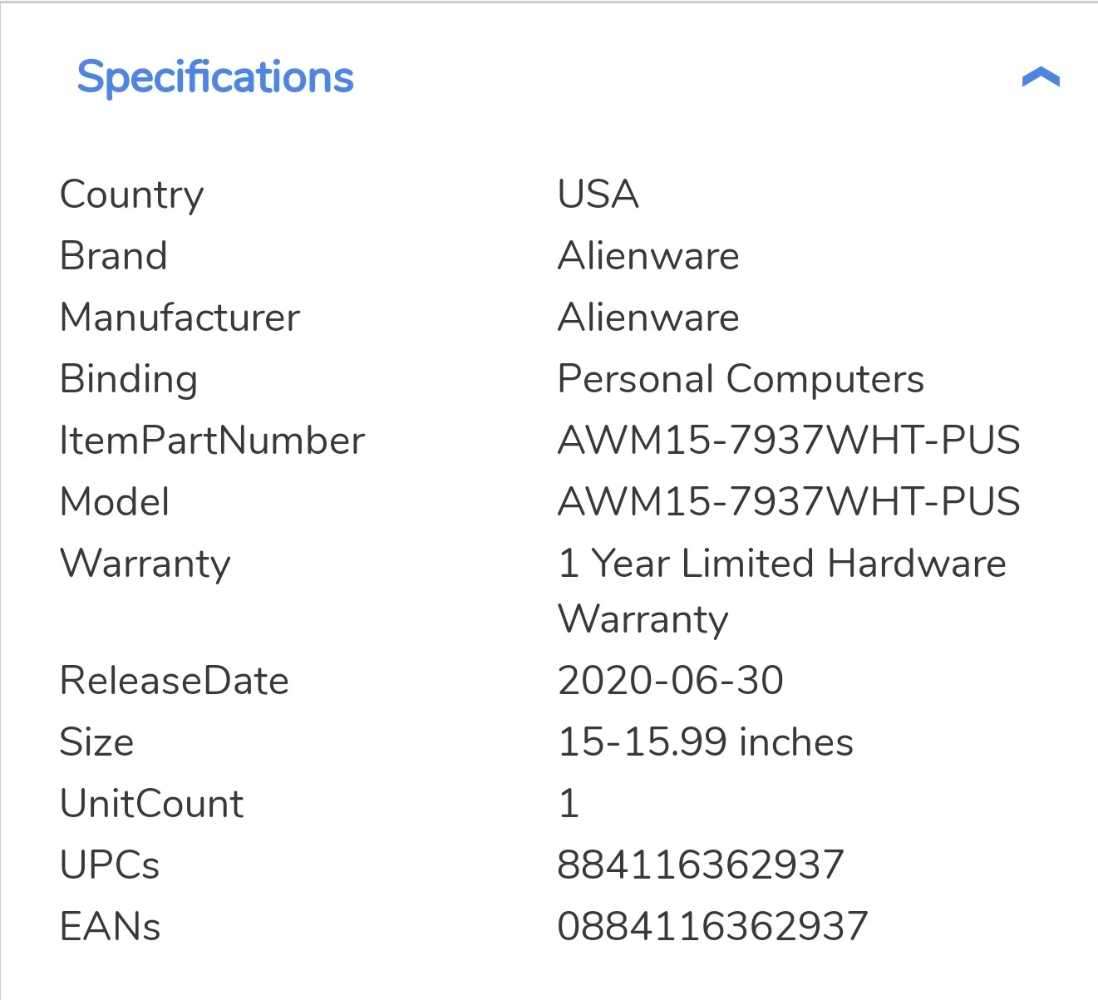Click the Brand value Alienware

click(648, 256)
